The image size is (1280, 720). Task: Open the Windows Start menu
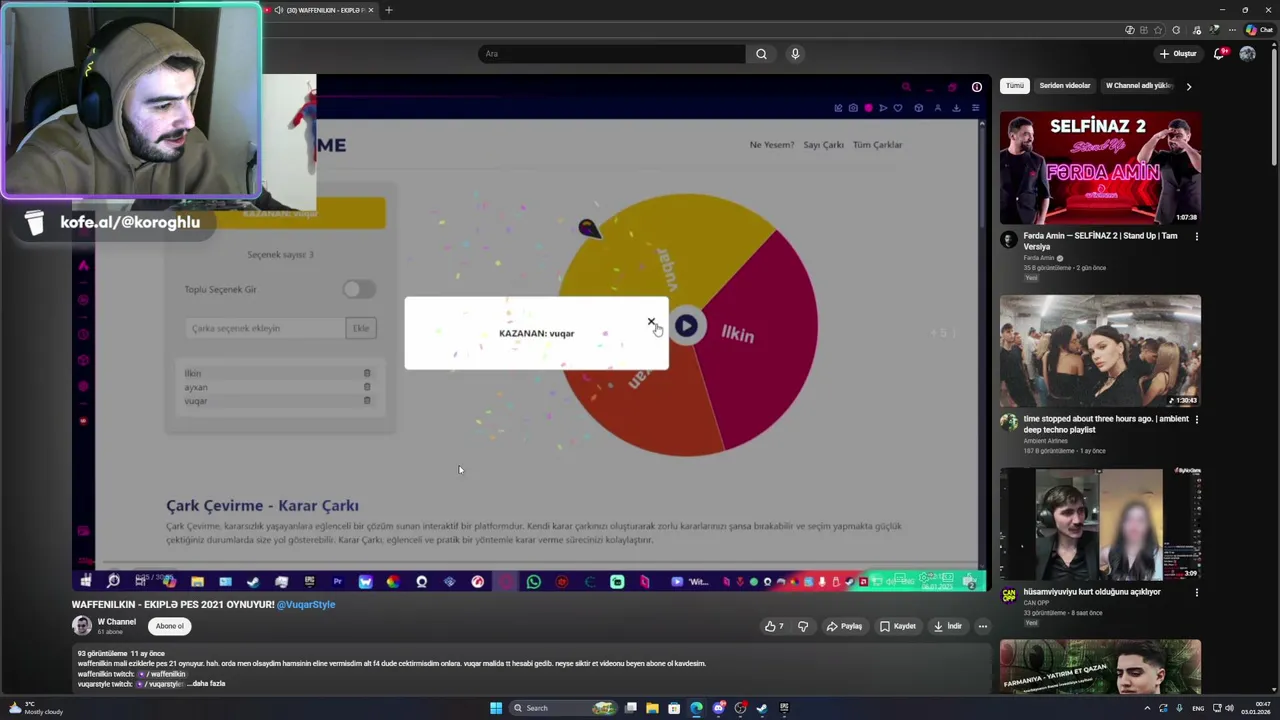click(x=496, y=708)
